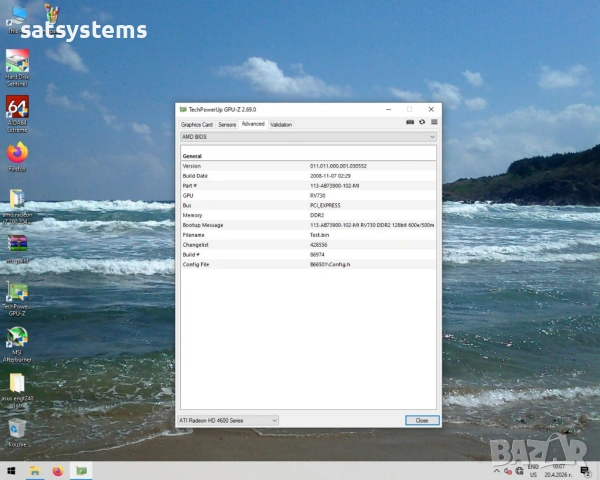Viewport: 600px width, 480px height.
Task: Select the Bus row label
Action: point(187,206)
